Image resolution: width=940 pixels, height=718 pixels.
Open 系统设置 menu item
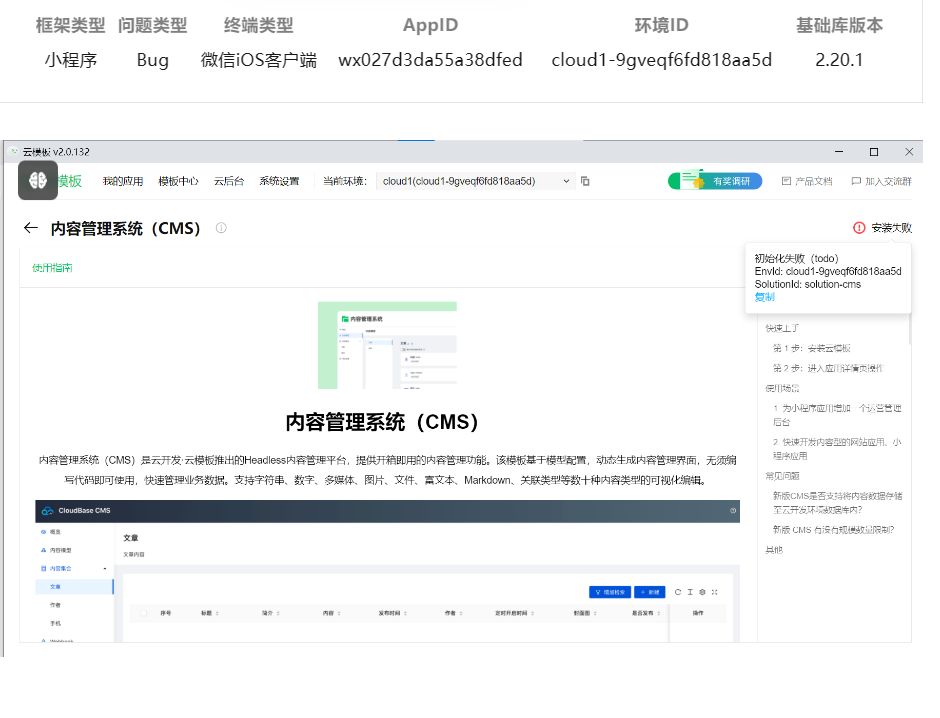(x=279, y=181)
